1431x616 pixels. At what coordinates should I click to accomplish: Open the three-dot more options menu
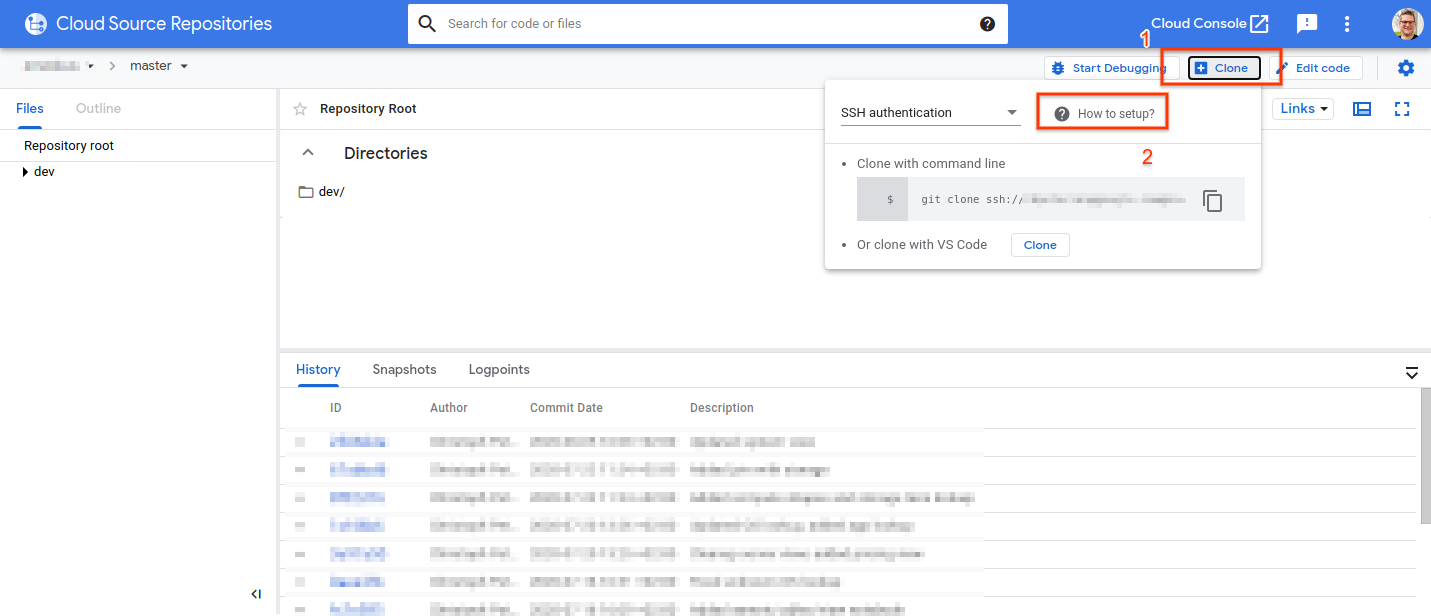pyautogui.click(x=1347, y=24)
